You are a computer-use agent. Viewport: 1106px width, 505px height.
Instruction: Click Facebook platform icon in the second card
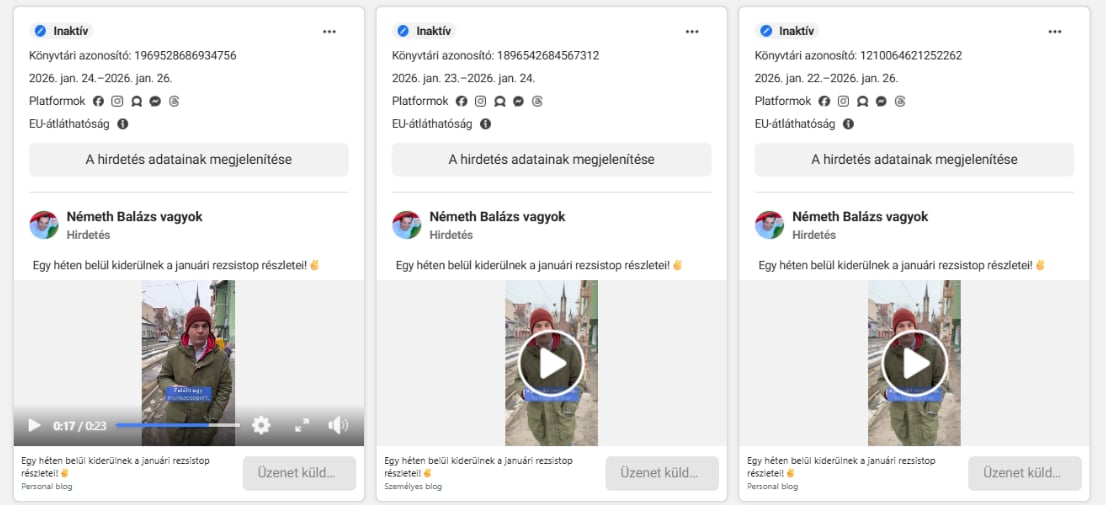[x=461, y=101]
